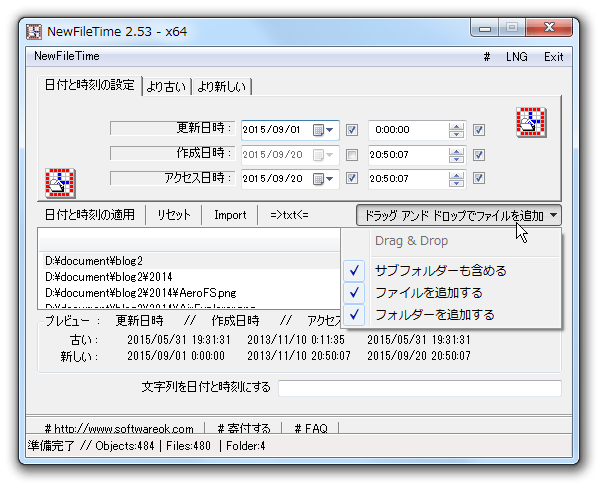Click preview new date 2015/09/01 0:00:00
Image resolution: width=601 pixels, height=485 pixels.
point(176,356)
